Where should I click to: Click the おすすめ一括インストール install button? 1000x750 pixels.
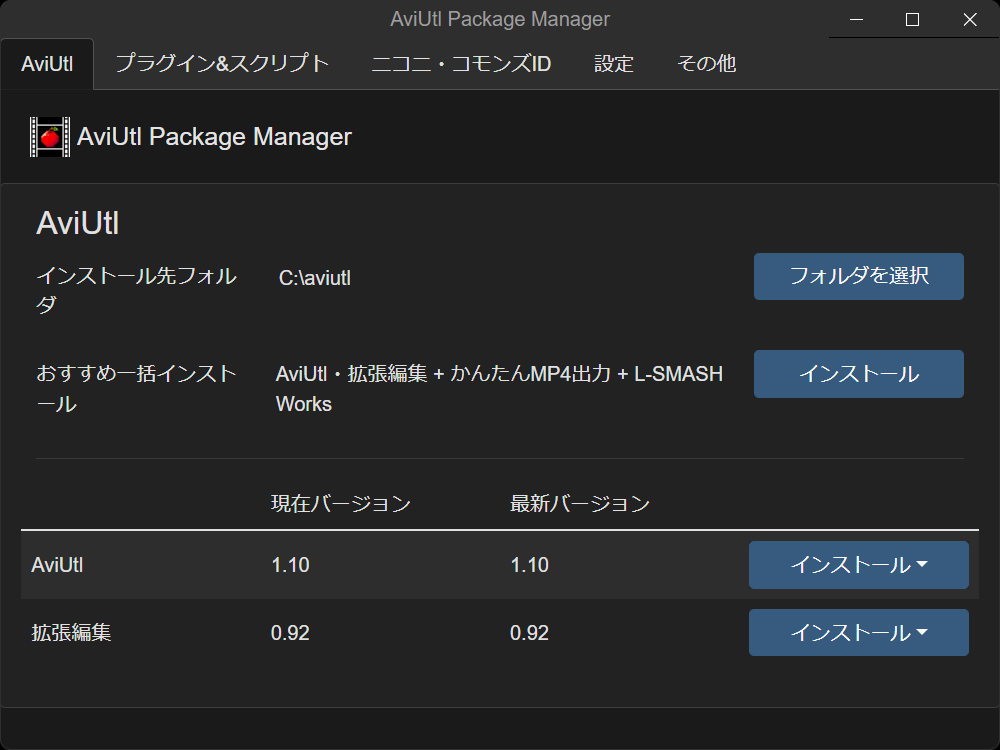tap(858, 374)
